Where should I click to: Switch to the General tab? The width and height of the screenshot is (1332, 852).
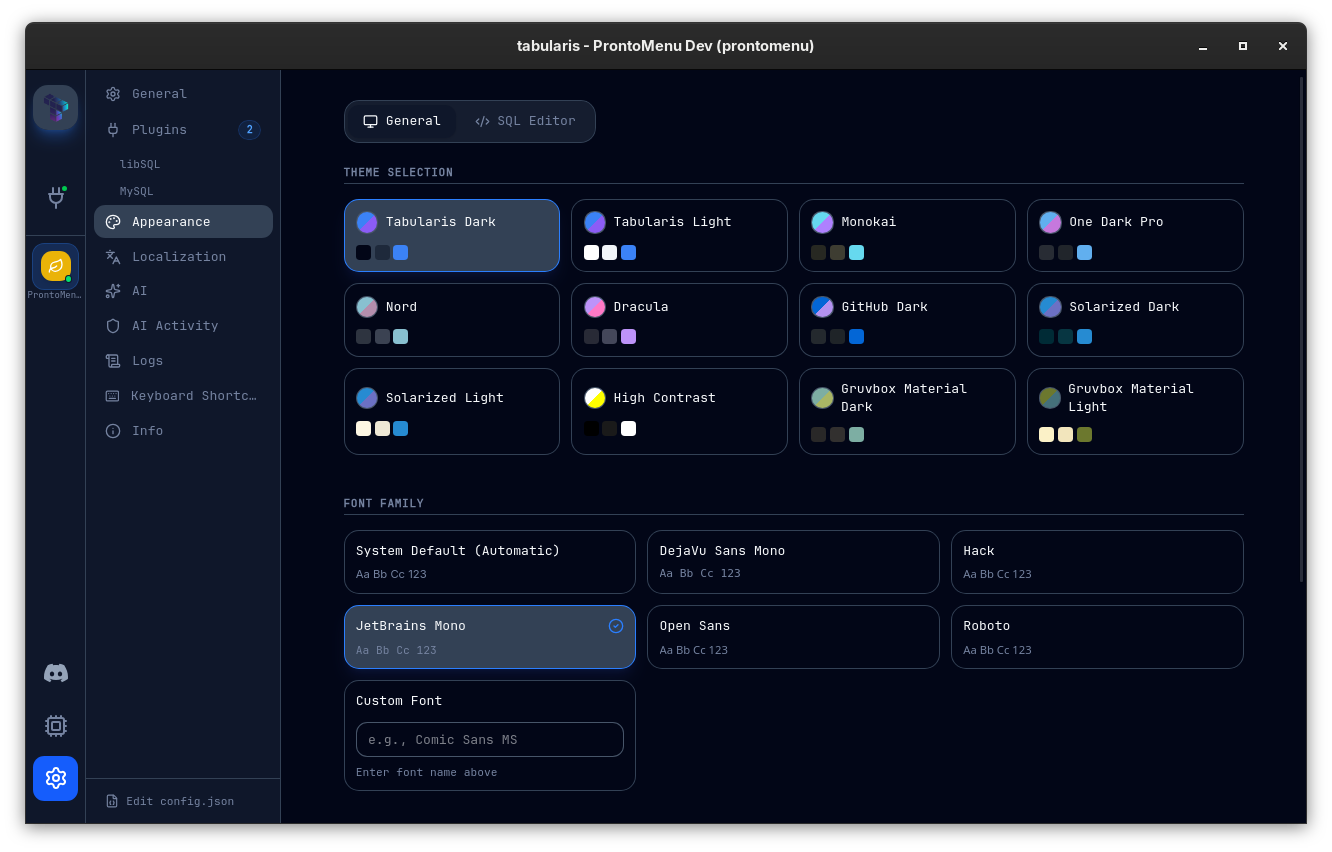pyautogui.click(x=401, y=121)
